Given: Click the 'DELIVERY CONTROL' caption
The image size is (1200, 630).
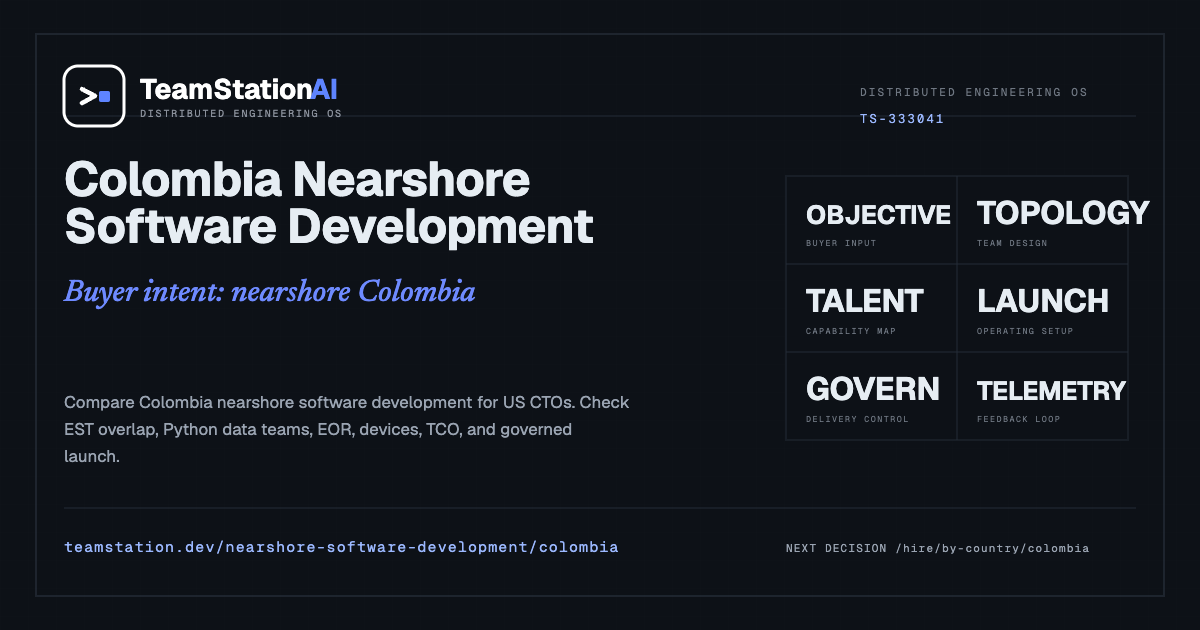Looking at the screenshot, I should coord(857,419).
